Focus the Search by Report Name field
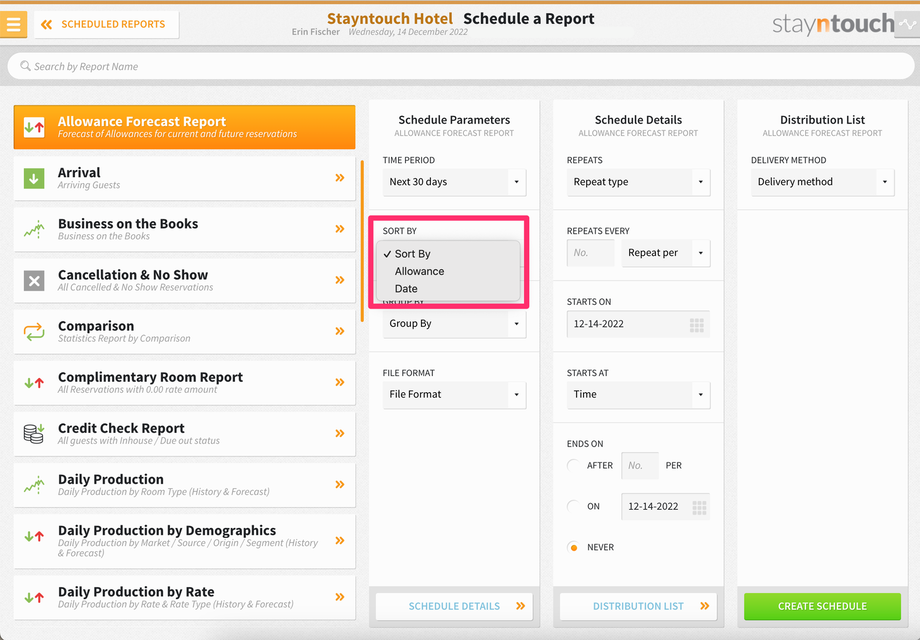The height and width of the screenshot is (640, 920). click(461, 66)
